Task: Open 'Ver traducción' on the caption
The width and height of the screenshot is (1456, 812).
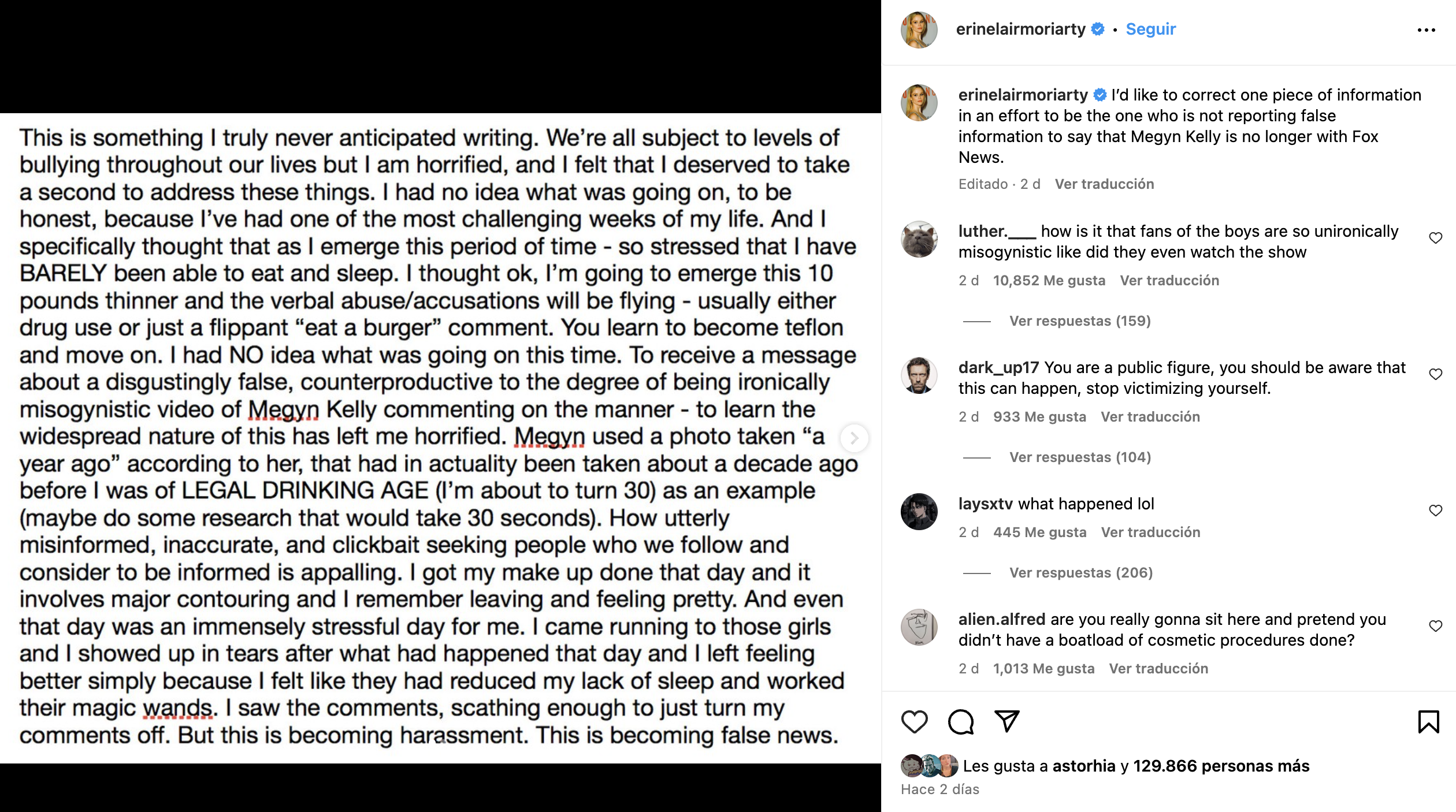Action: click(1105, 184)
